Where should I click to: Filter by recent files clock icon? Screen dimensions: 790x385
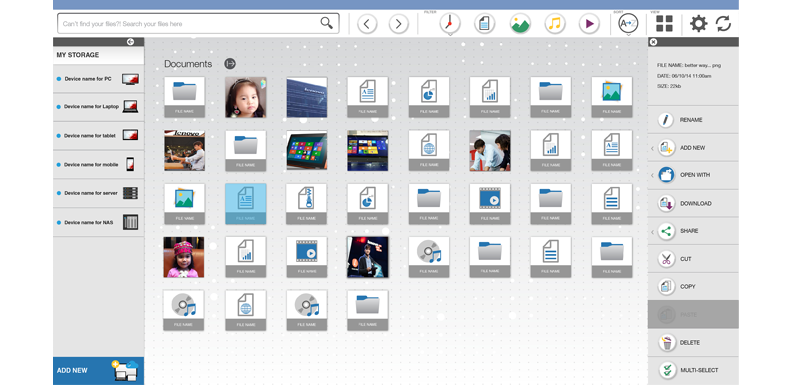[x=450, y=23]
